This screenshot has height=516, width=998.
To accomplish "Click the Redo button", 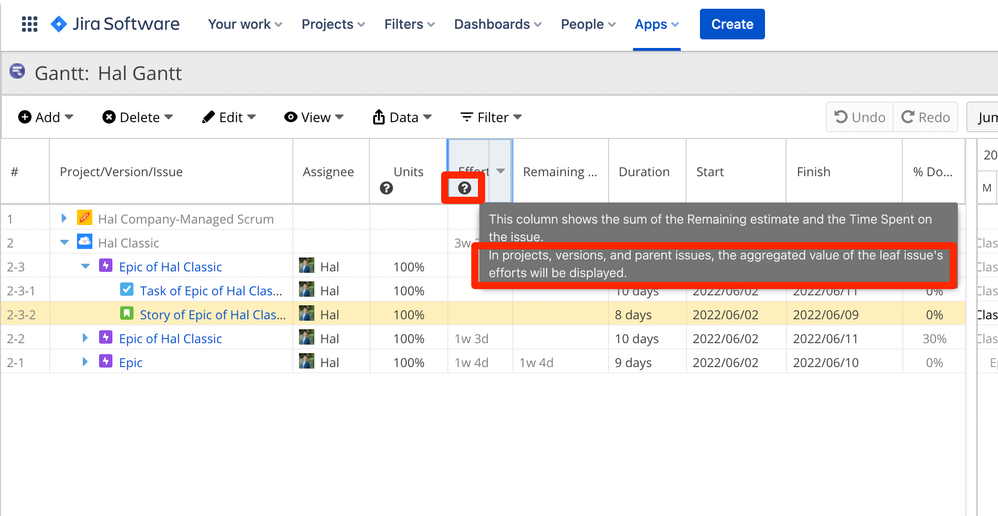I will (925, 117).
